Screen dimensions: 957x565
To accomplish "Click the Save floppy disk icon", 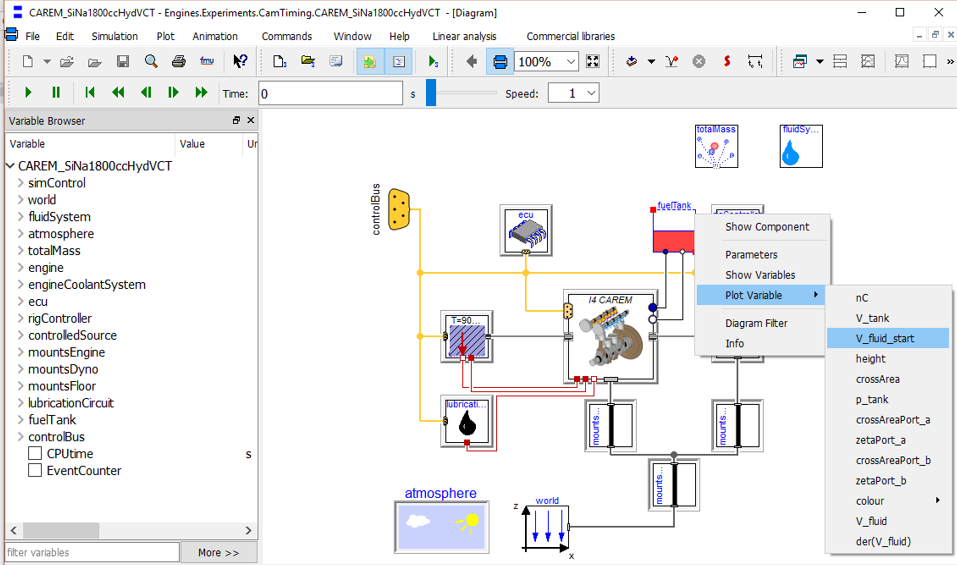I will (x=123, y=62).
